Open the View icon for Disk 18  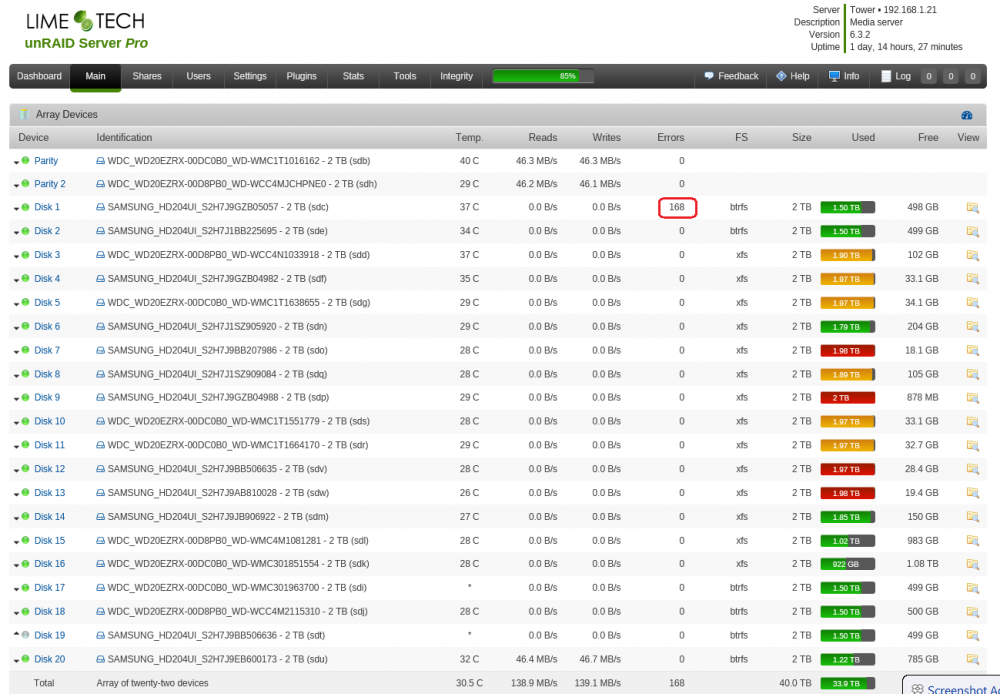[973, 612]
